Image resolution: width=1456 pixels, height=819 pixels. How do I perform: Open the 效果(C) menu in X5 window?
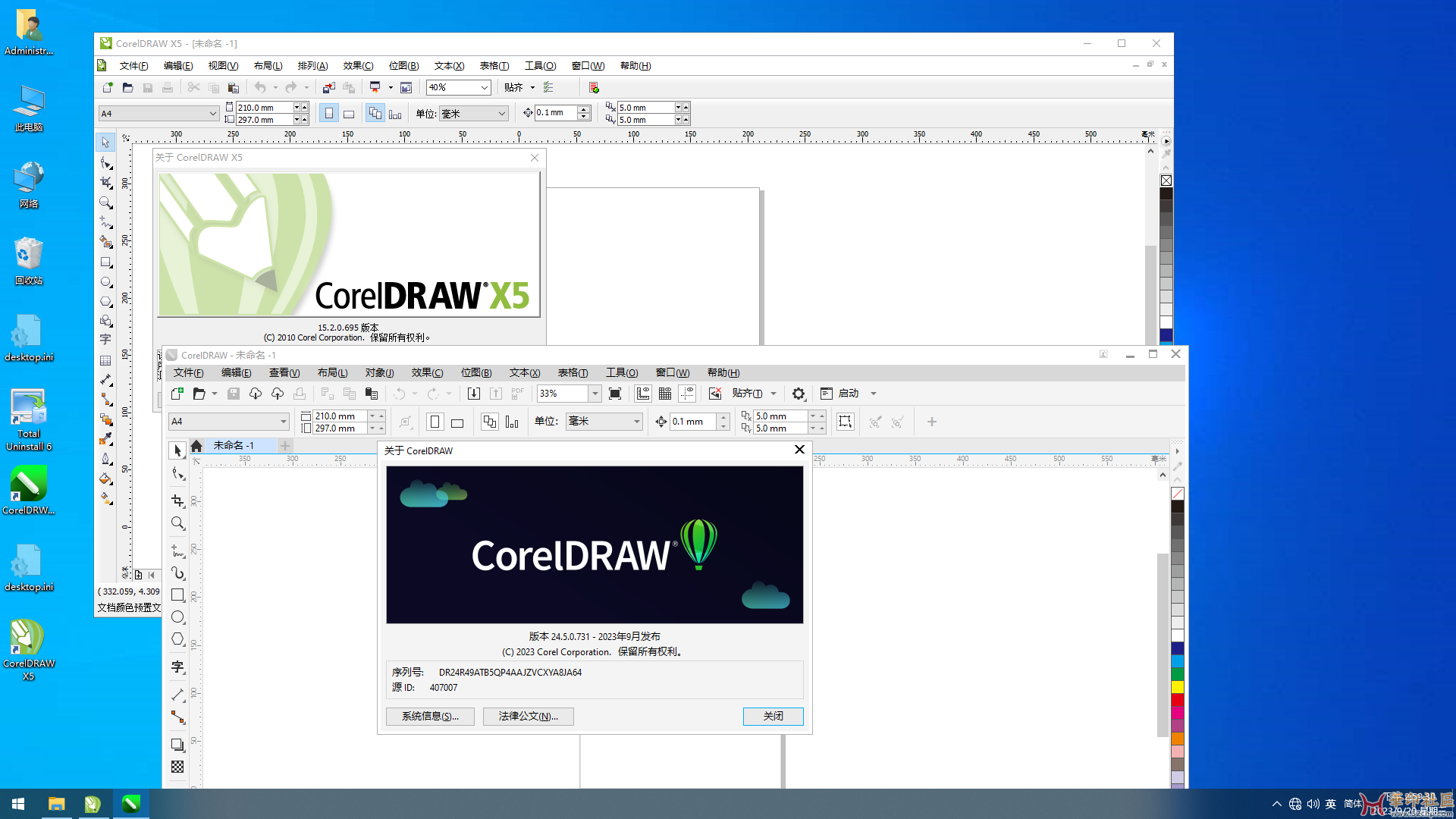(x=358, y=66)
